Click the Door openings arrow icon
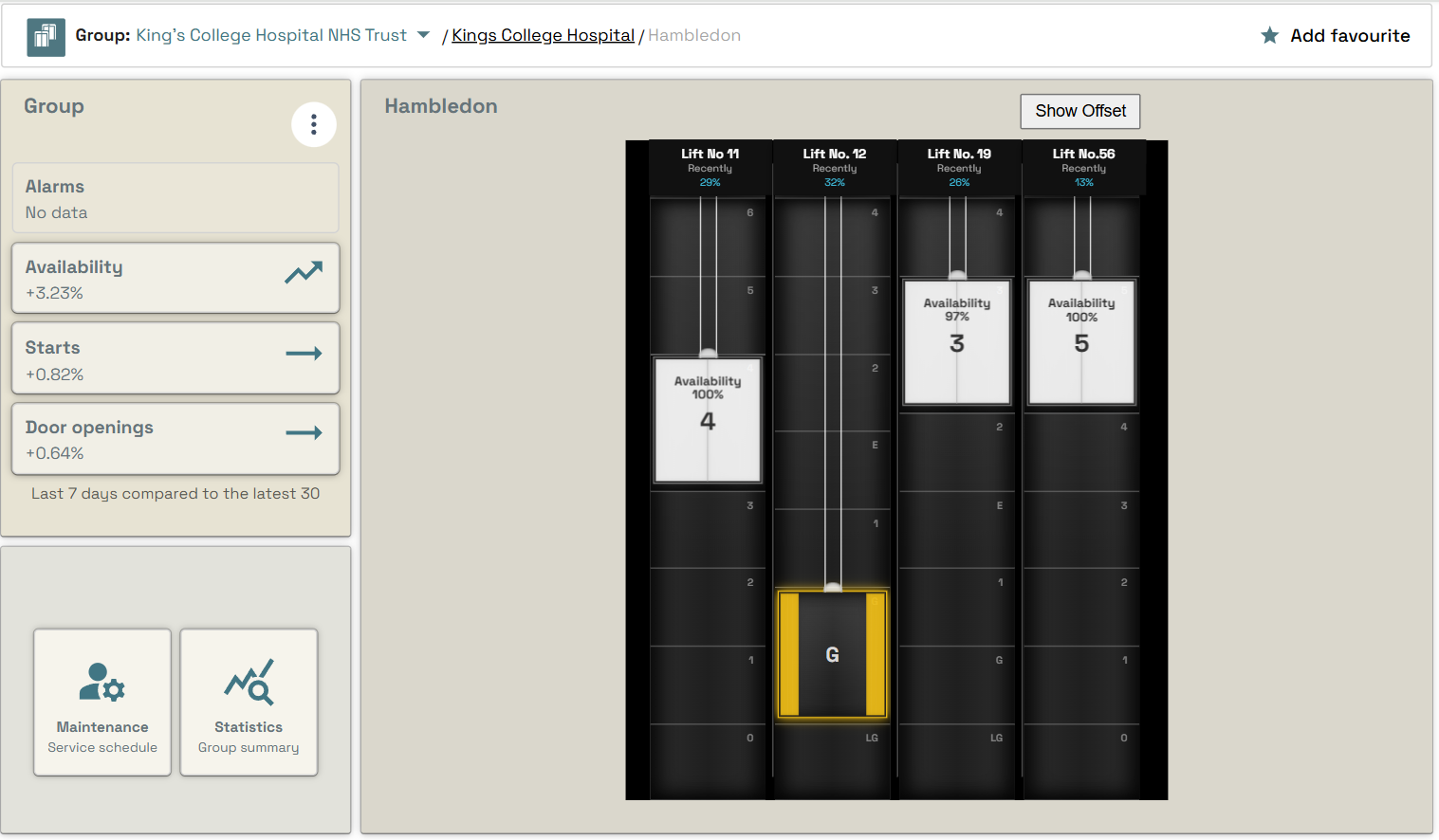The image size is (1439, 840). coord(304,433)
